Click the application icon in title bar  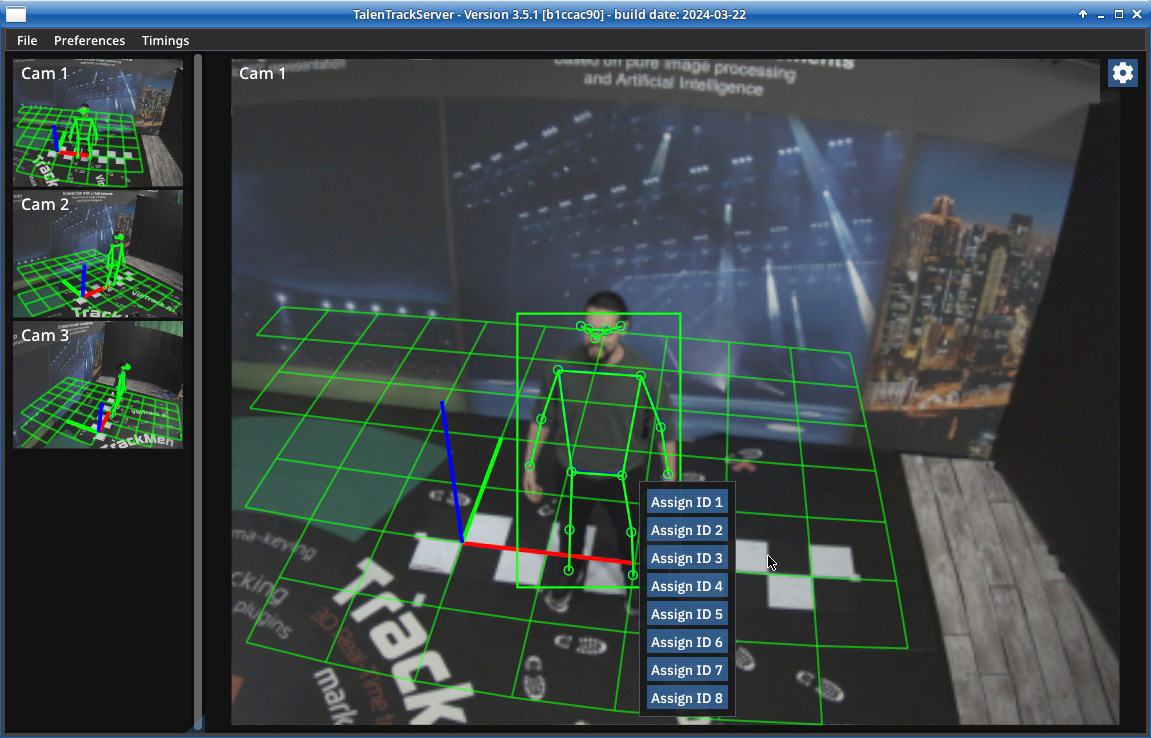(15, 14)
